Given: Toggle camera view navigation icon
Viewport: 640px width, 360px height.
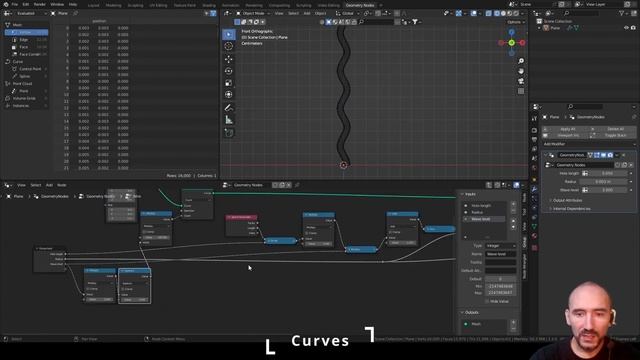Looking at the screenshot, I should coord(521,81).
